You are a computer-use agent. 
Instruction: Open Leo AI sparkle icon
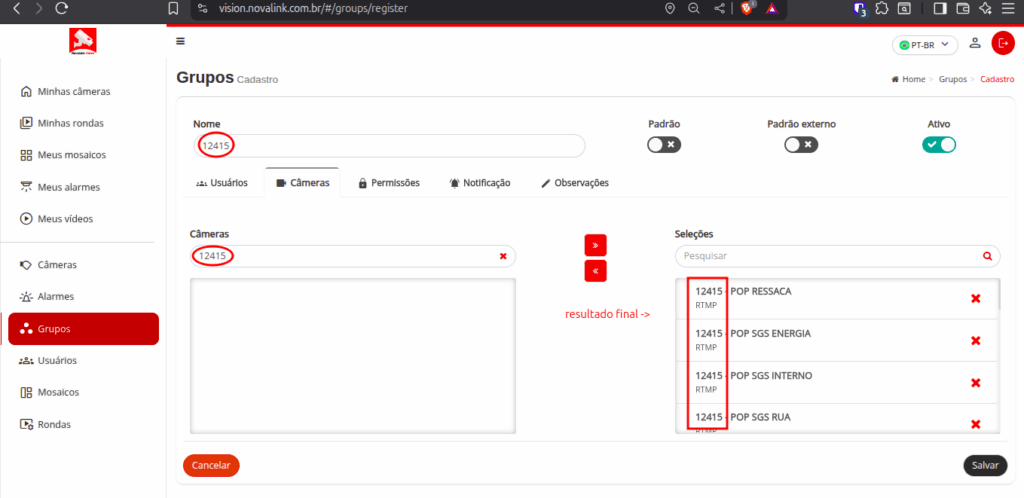[x=985, y=8]
